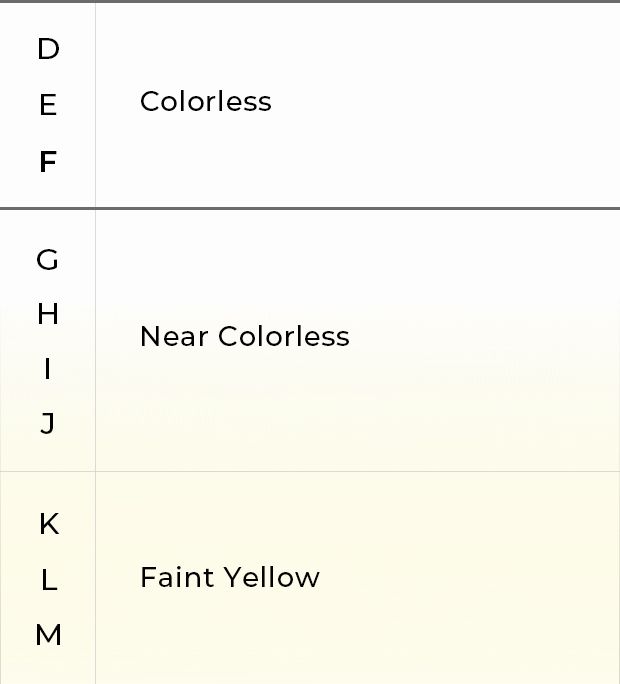Click the Faint Yellow category label
620x684 pixels.
coord(230,577)
